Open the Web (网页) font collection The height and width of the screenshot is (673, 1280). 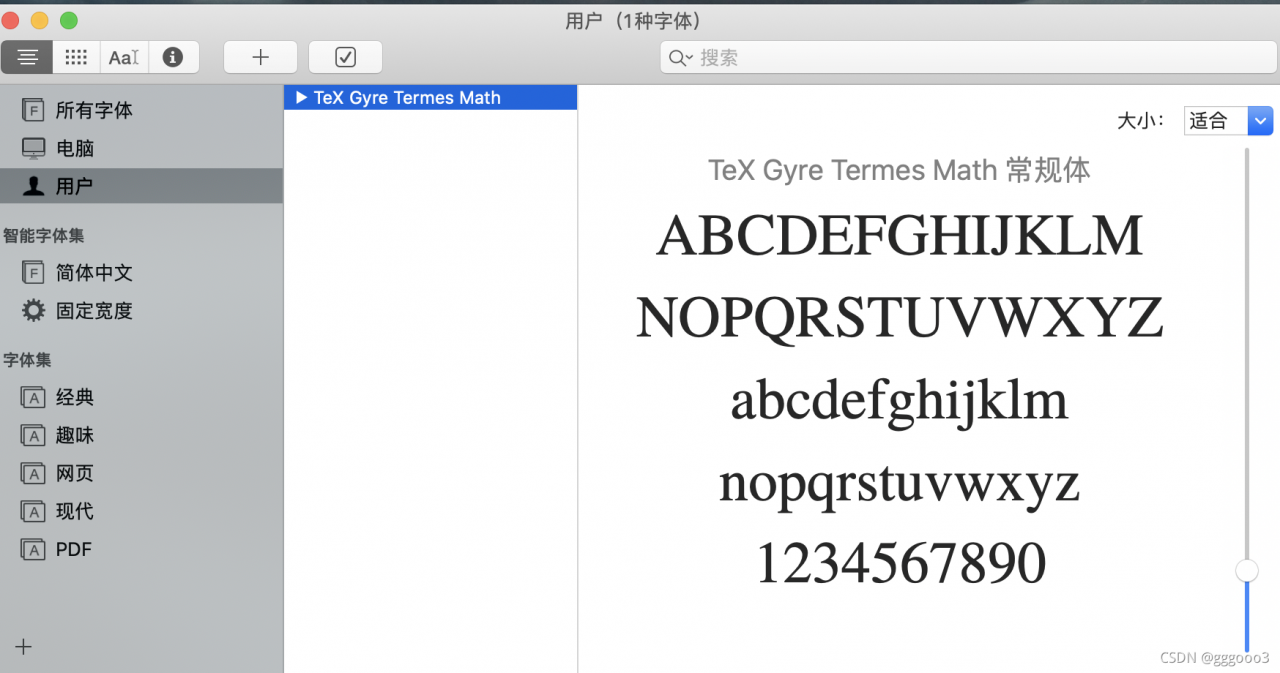pos(74,473)
